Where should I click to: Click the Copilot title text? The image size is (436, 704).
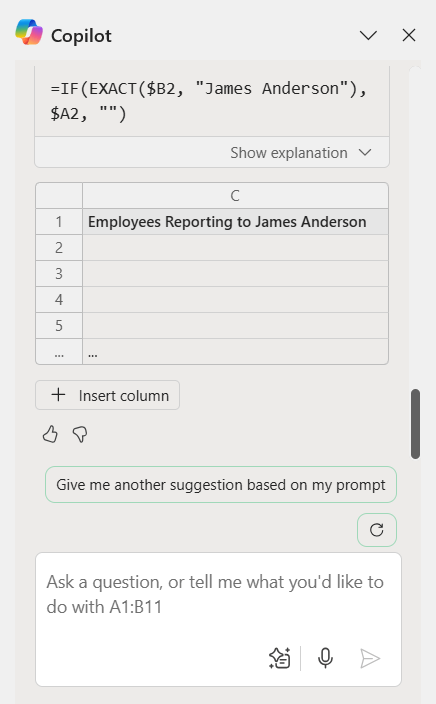click(81, 36)
